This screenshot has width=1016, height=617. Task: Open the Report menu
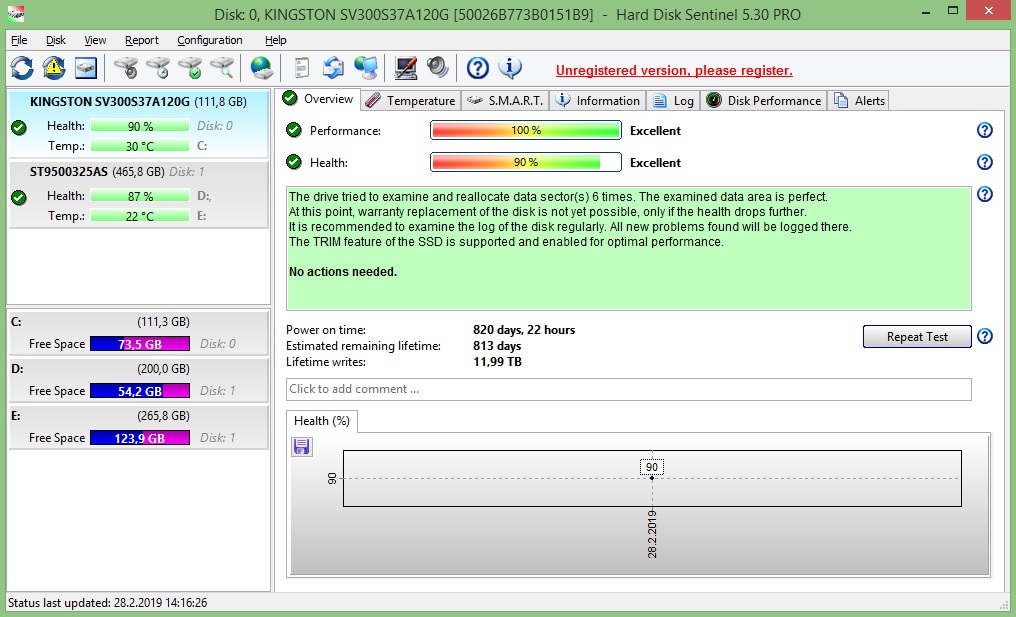[x=142, y=40]
